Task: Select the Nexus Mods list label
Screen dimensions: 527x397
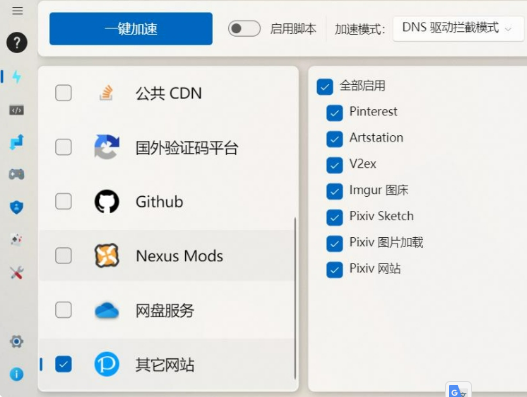Action: tap(179, 256)
